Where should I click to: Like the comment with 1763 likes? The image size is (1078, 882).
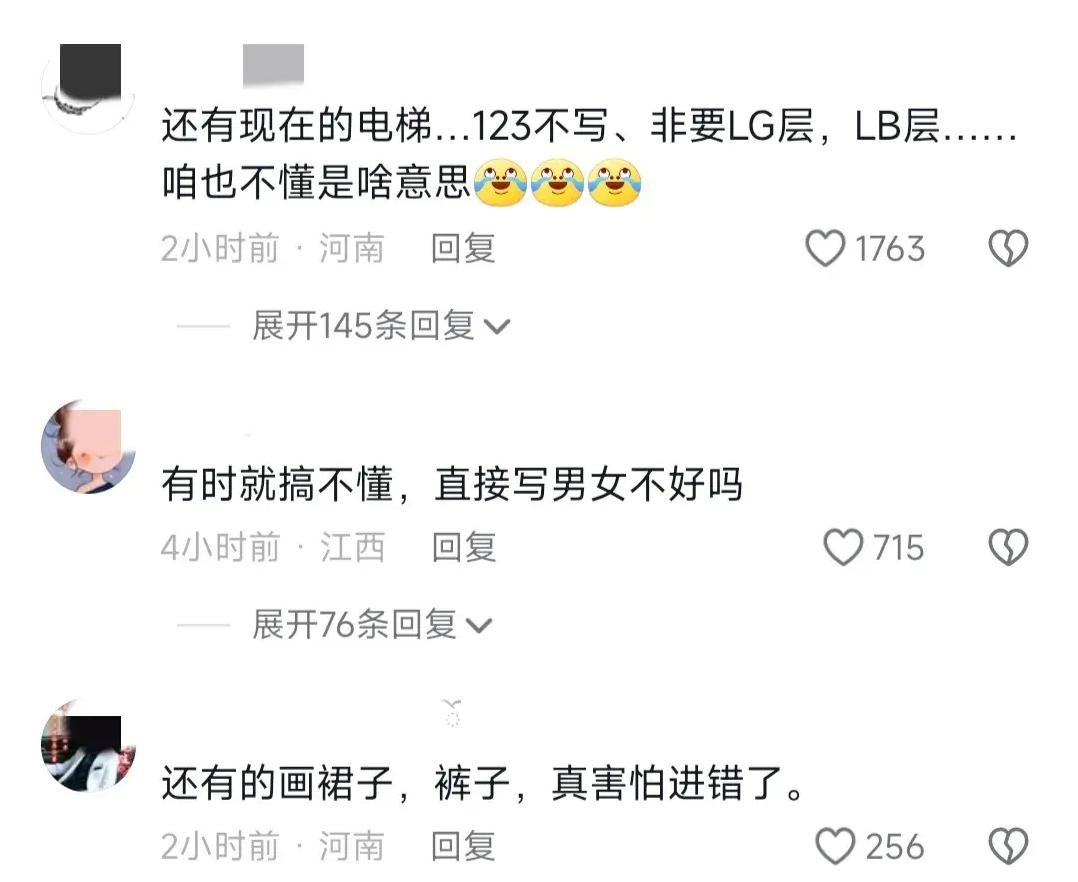pyautogui.click(x=825, y=248)
